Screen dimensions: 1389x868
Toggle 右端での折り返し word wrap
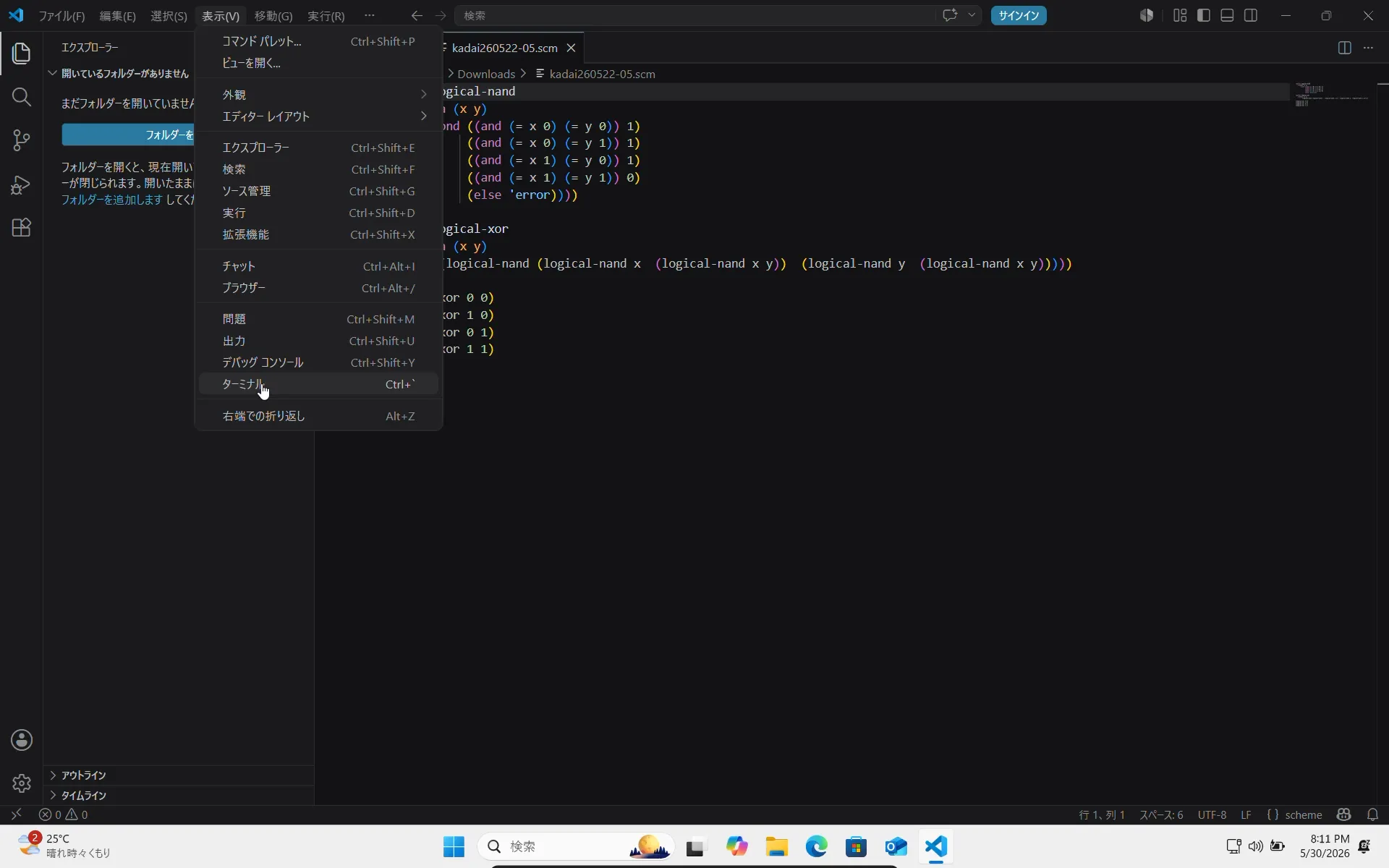pos(318,416)
